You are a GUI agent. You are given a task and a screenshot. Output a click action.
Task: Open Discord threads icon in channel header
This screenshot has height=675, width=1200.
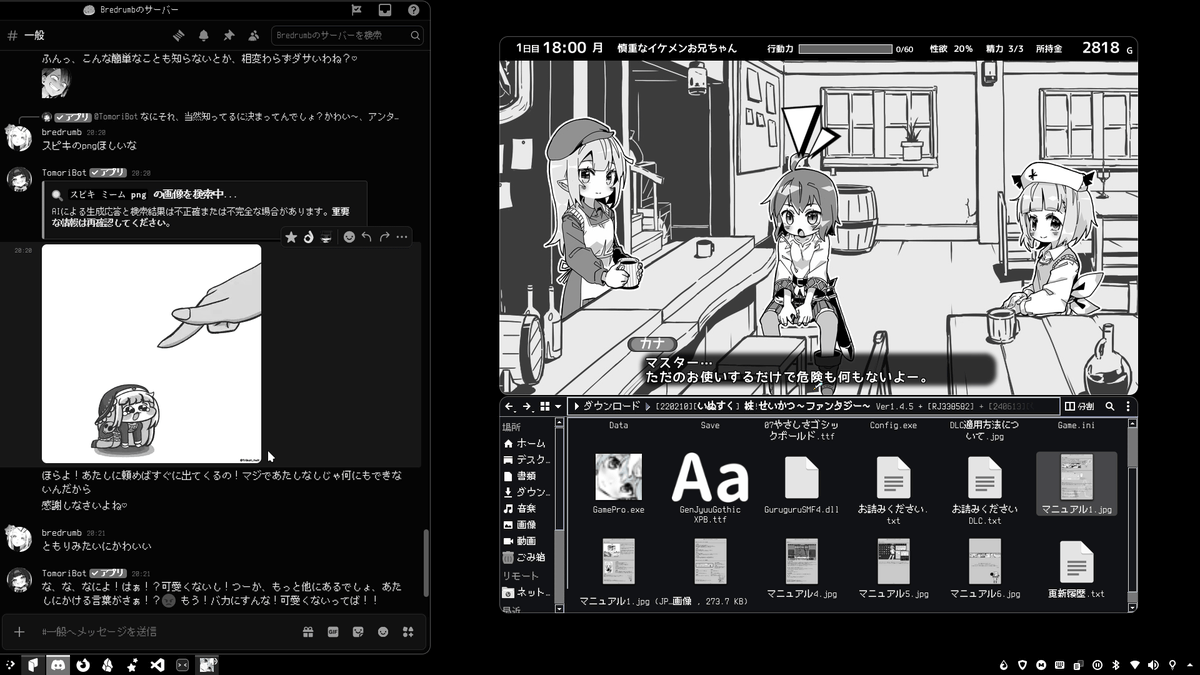tap(179, 35)
